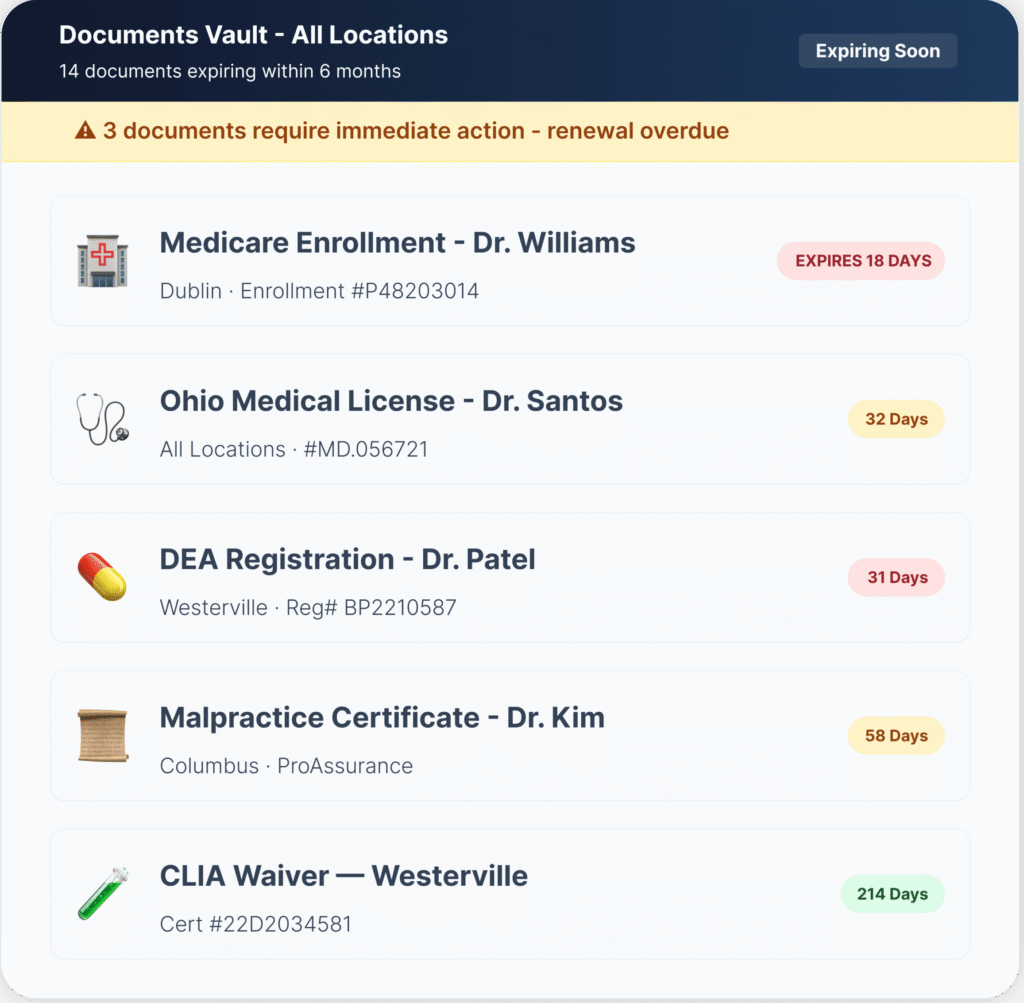Open the CLIA Waiver — Westerville document

pyautogui.click(x=343, y=876)
